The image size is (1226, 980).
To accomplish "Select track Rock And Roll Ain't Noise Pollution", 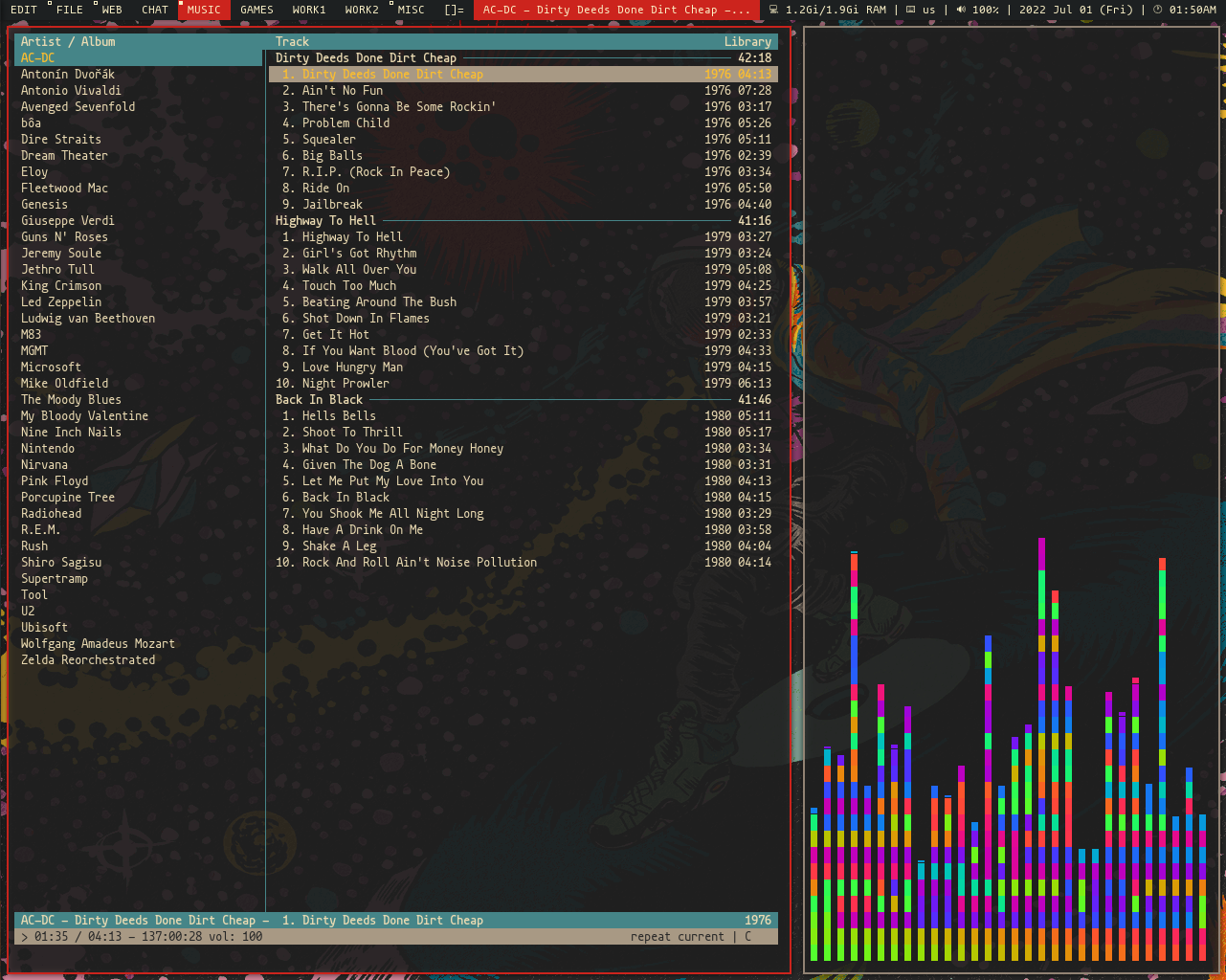I will [x=524, y=563].
